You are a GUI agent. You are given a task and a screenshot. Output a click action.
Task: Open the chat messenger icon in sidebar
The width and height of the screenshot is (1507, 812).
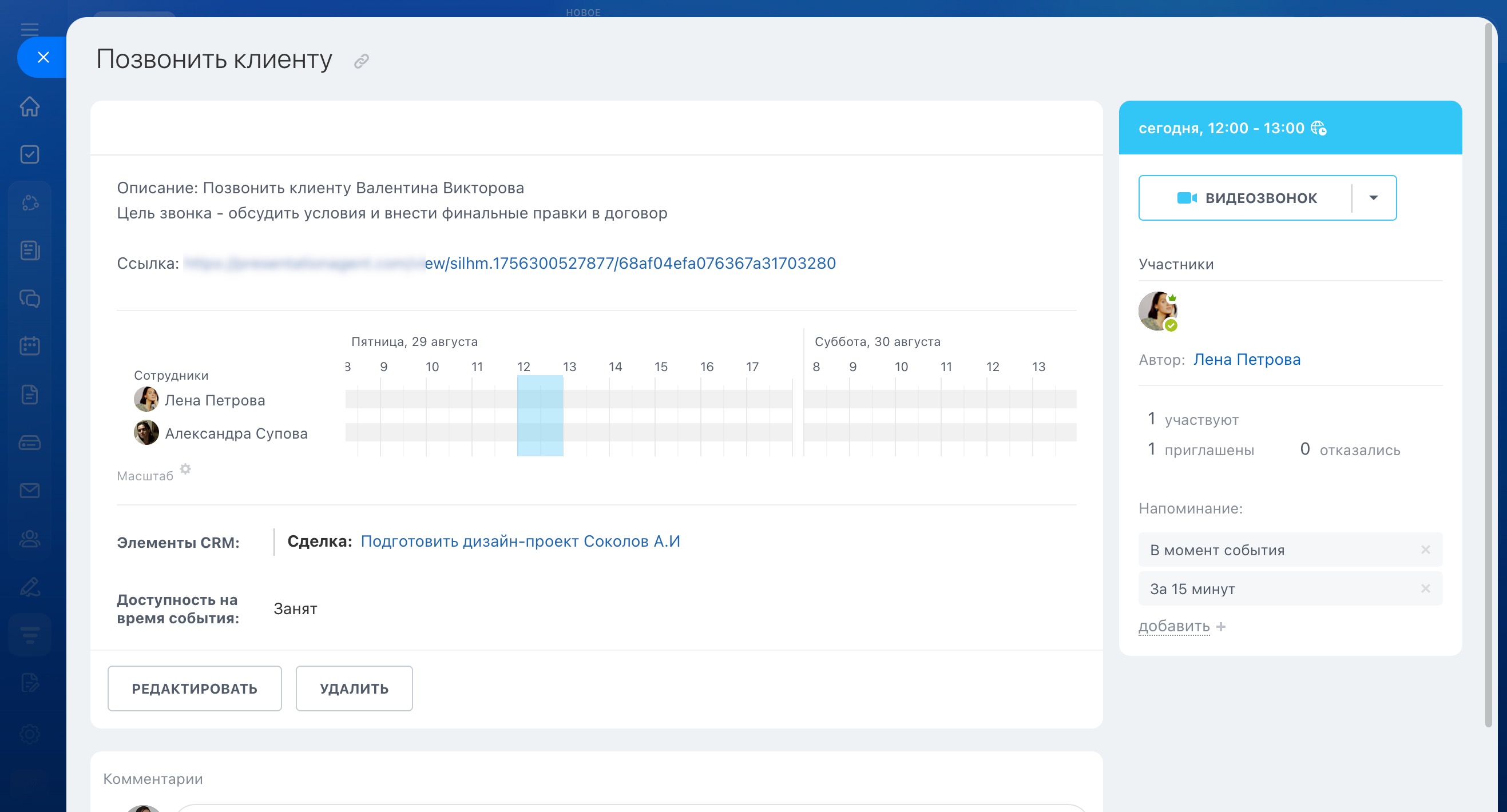tap(29, 298)
